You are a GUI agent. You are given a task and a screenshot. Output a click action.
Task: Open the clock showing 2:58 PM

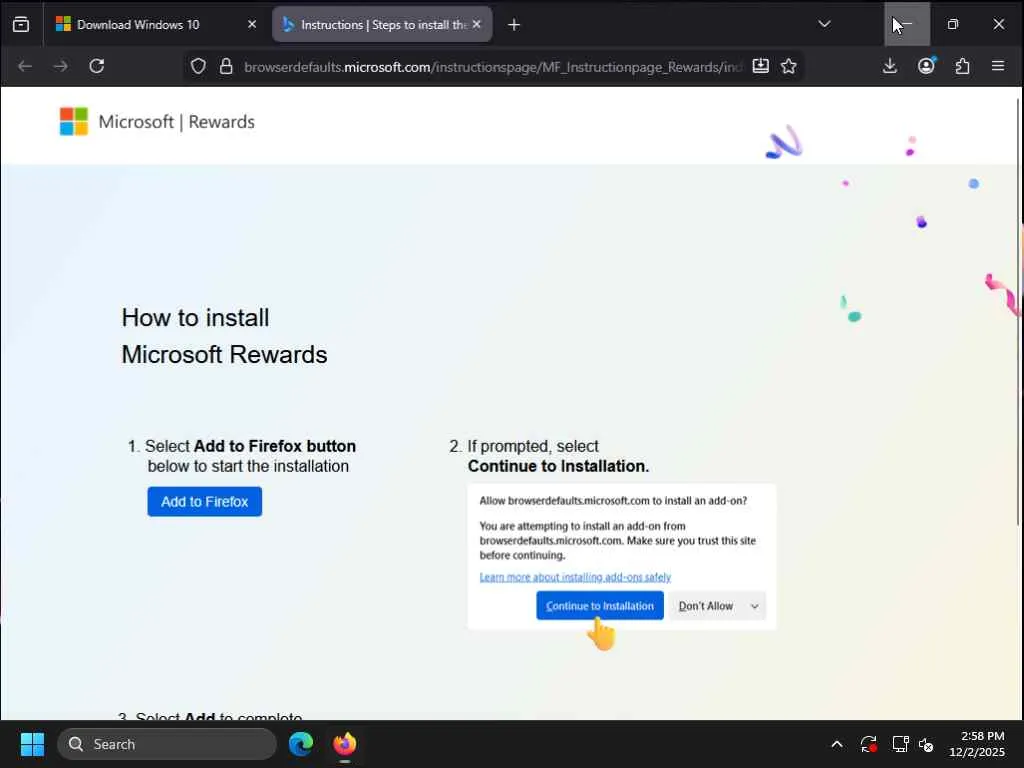977,744
